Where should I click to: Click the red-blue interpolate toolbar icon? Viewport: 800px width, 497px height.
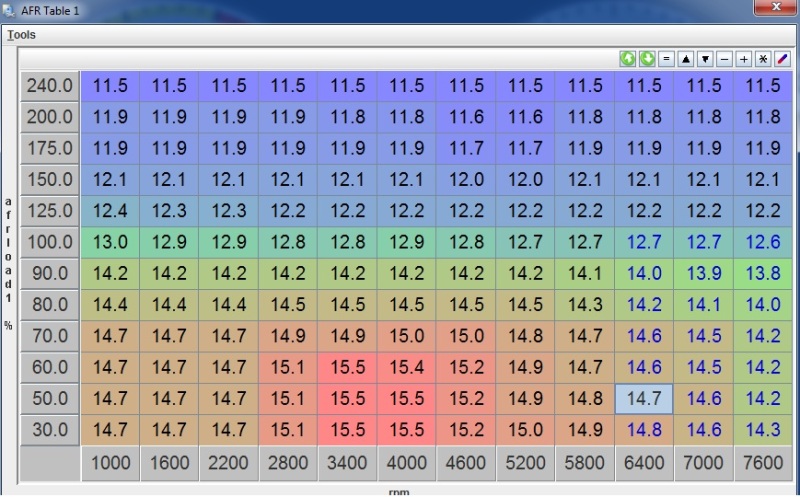(783, 59)
